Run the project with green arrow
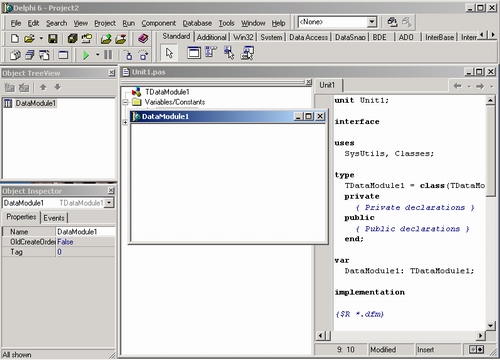The width and height of the screenshot is (500, 360). [86, 55]
